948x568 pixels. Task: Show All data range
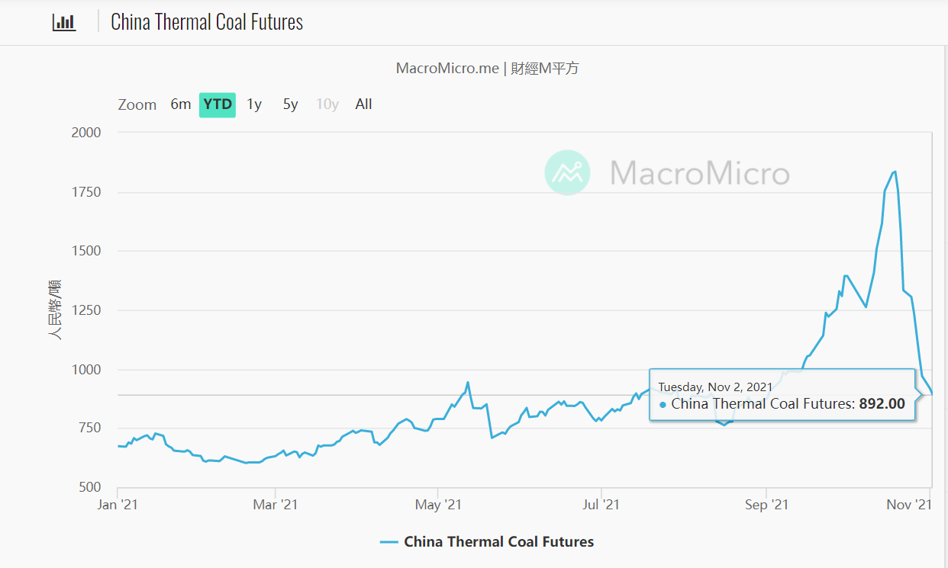coord(363,104)
